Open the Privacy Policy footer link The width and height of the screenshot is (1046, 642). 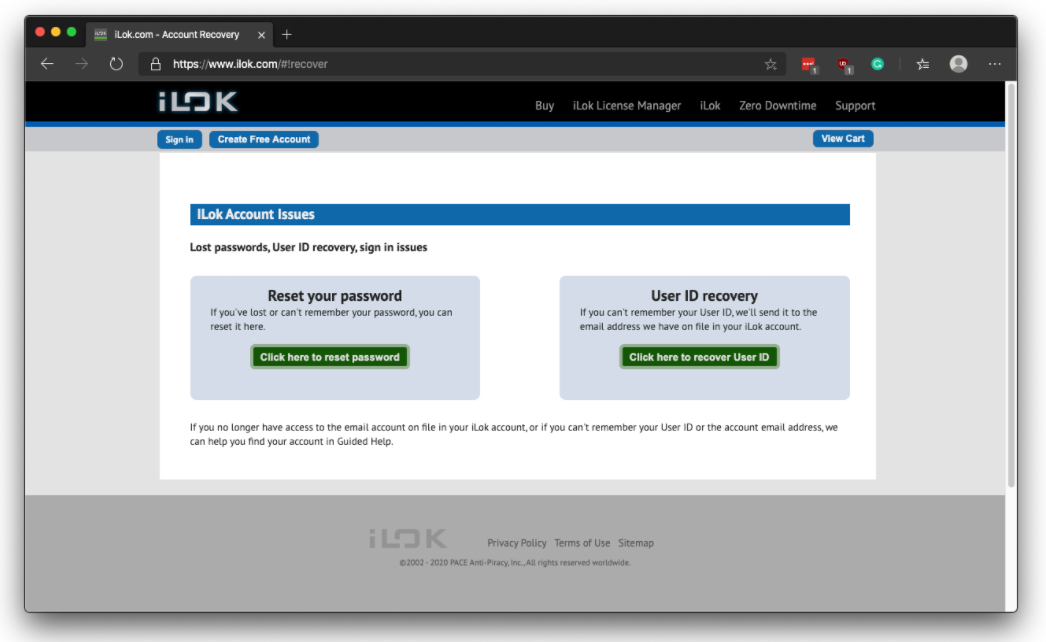517,543
